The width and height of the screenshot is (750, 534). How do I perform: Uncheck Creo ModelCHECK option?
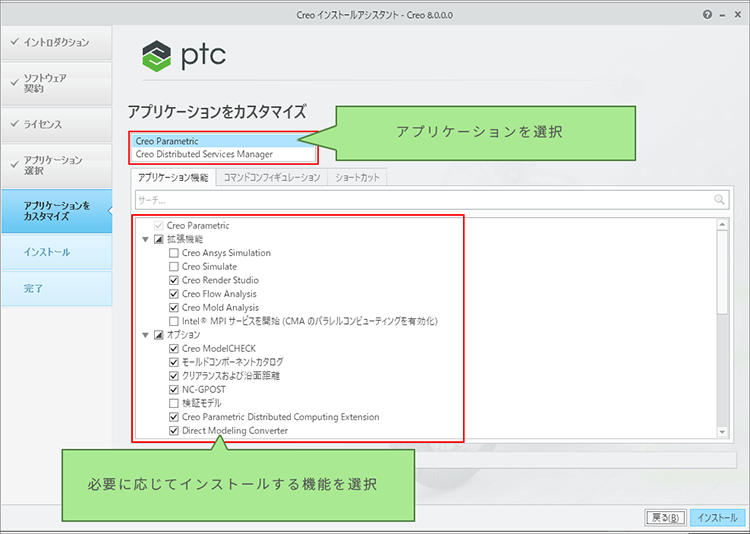174,348
